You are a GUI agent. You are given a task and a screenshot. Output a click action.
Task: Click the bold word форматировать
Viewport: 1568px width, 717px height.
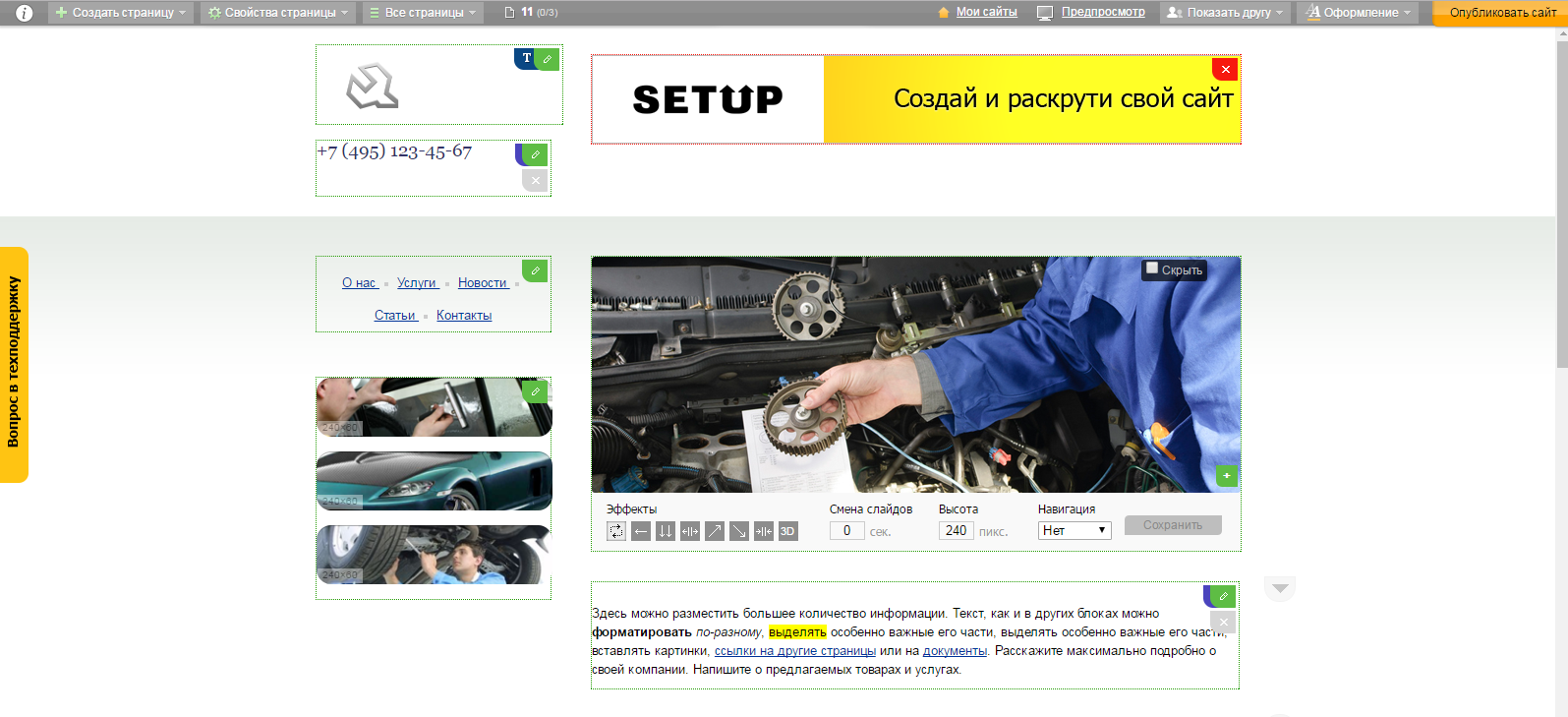642,632
